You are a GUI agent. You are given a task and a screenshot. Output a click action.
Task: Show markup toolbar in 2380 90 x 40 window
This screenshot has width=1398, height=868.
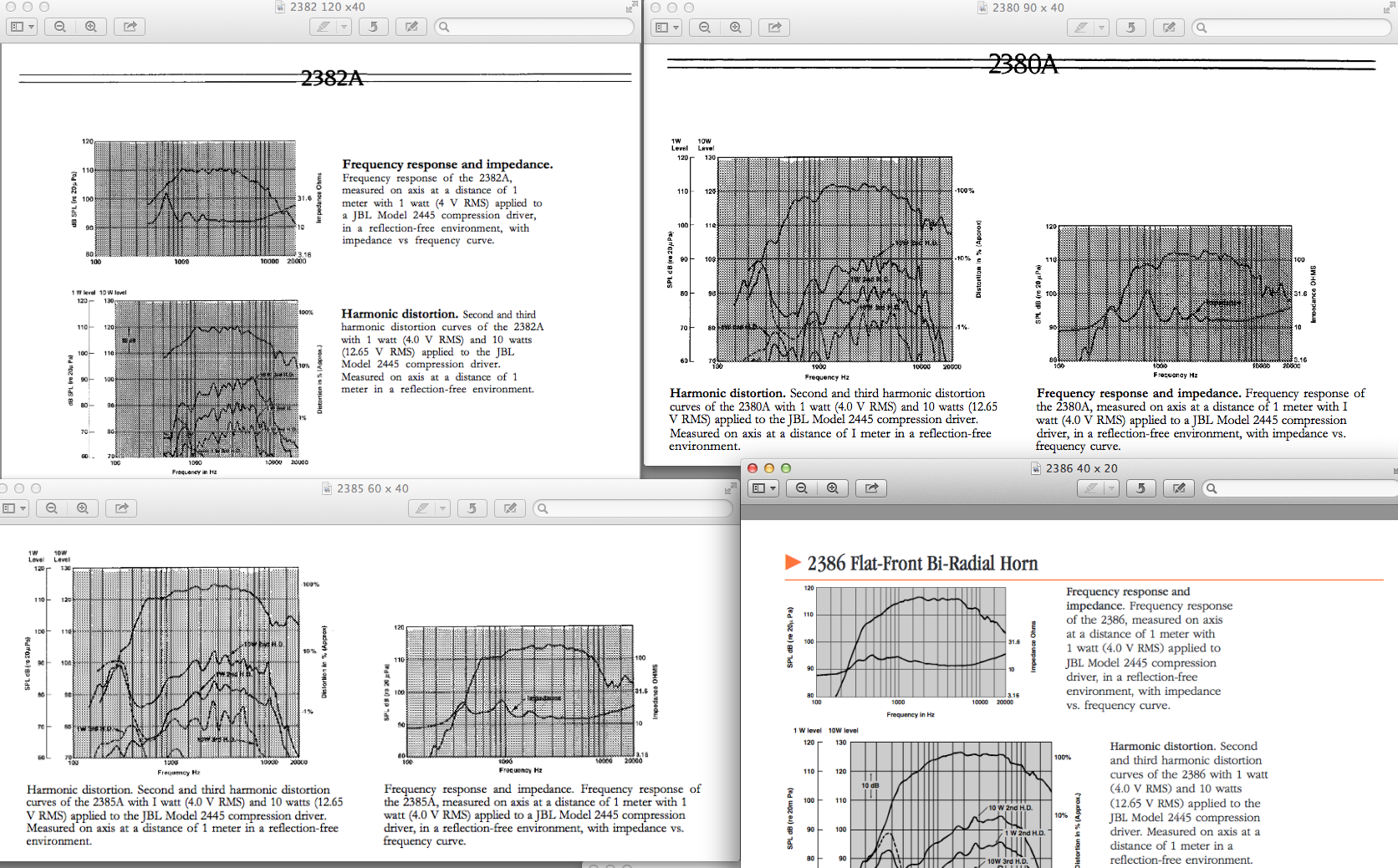click(1169, 27)
